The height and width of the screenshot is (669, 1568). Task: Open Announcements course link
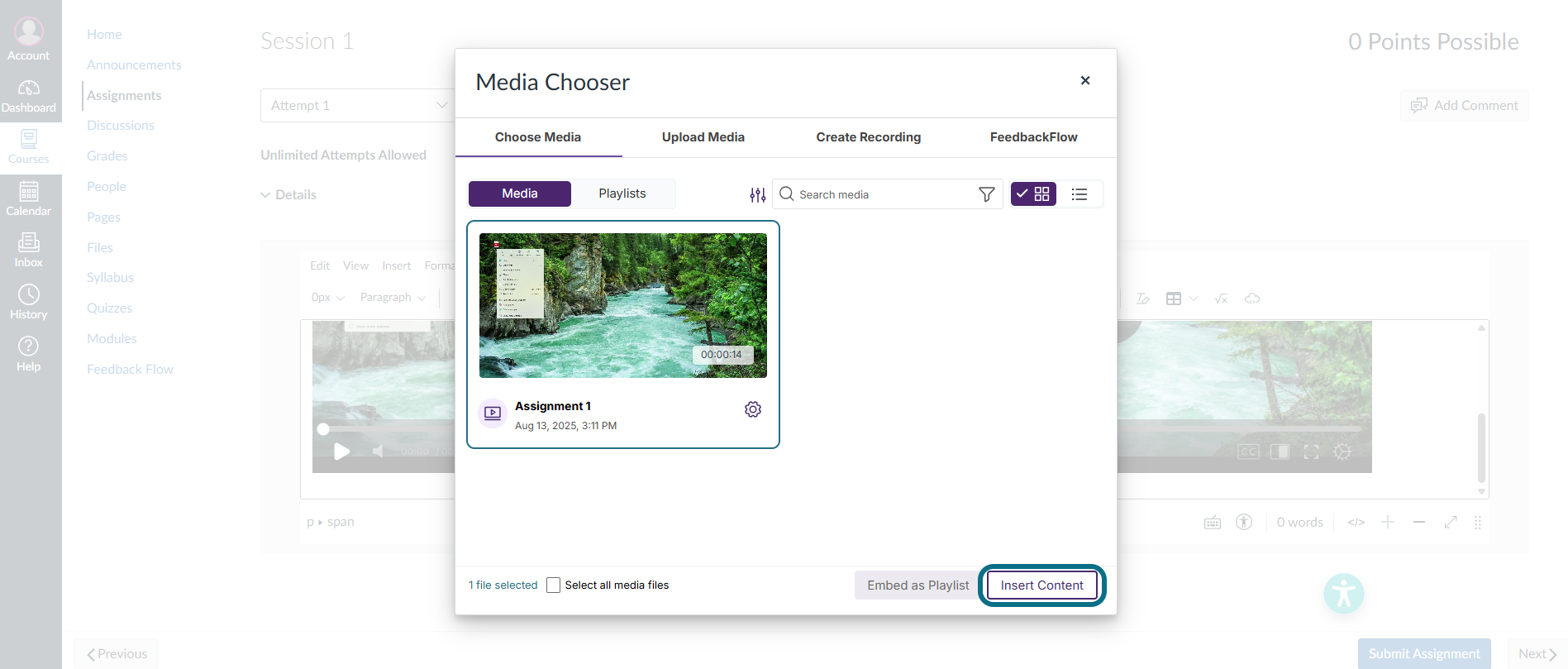coord(134,65)
